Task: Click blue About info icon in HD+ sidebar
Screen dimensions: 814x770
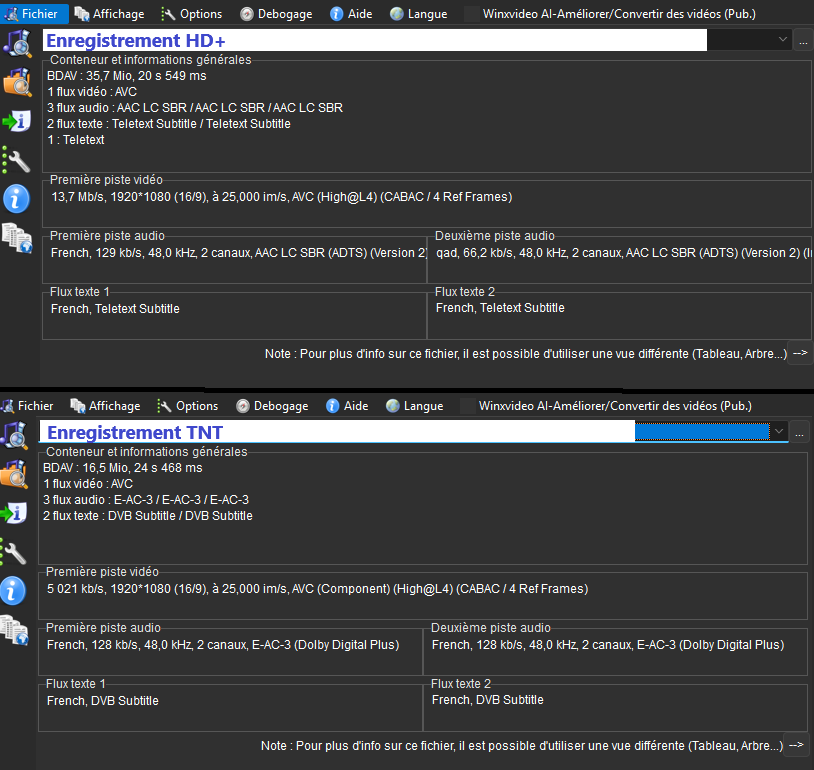Action: point(17,199)
